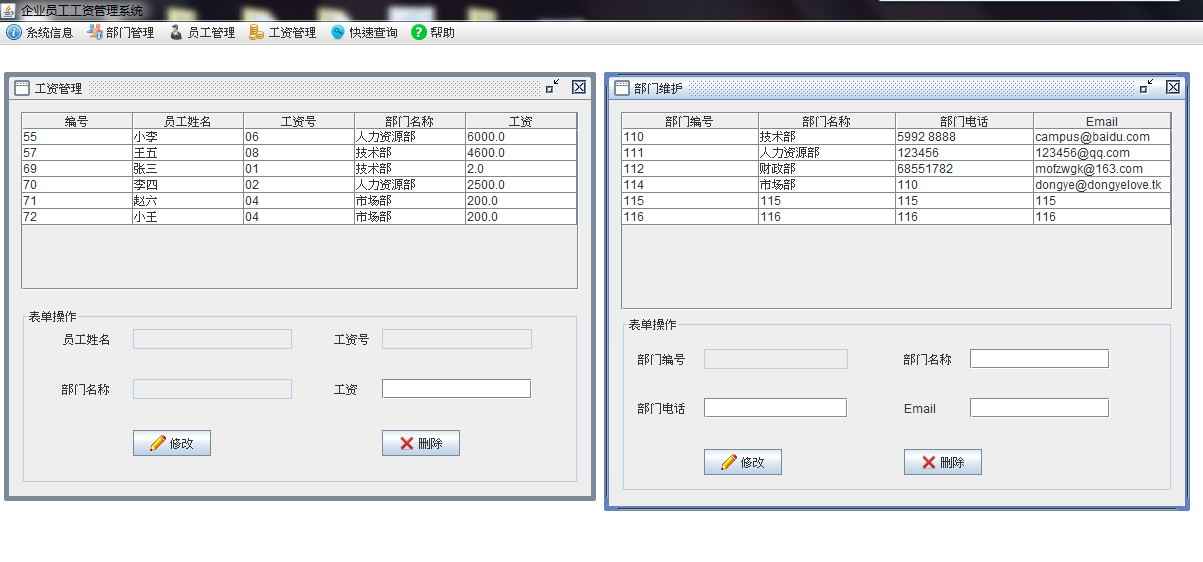Click the 部门编号 disabled field

(776, 359)
